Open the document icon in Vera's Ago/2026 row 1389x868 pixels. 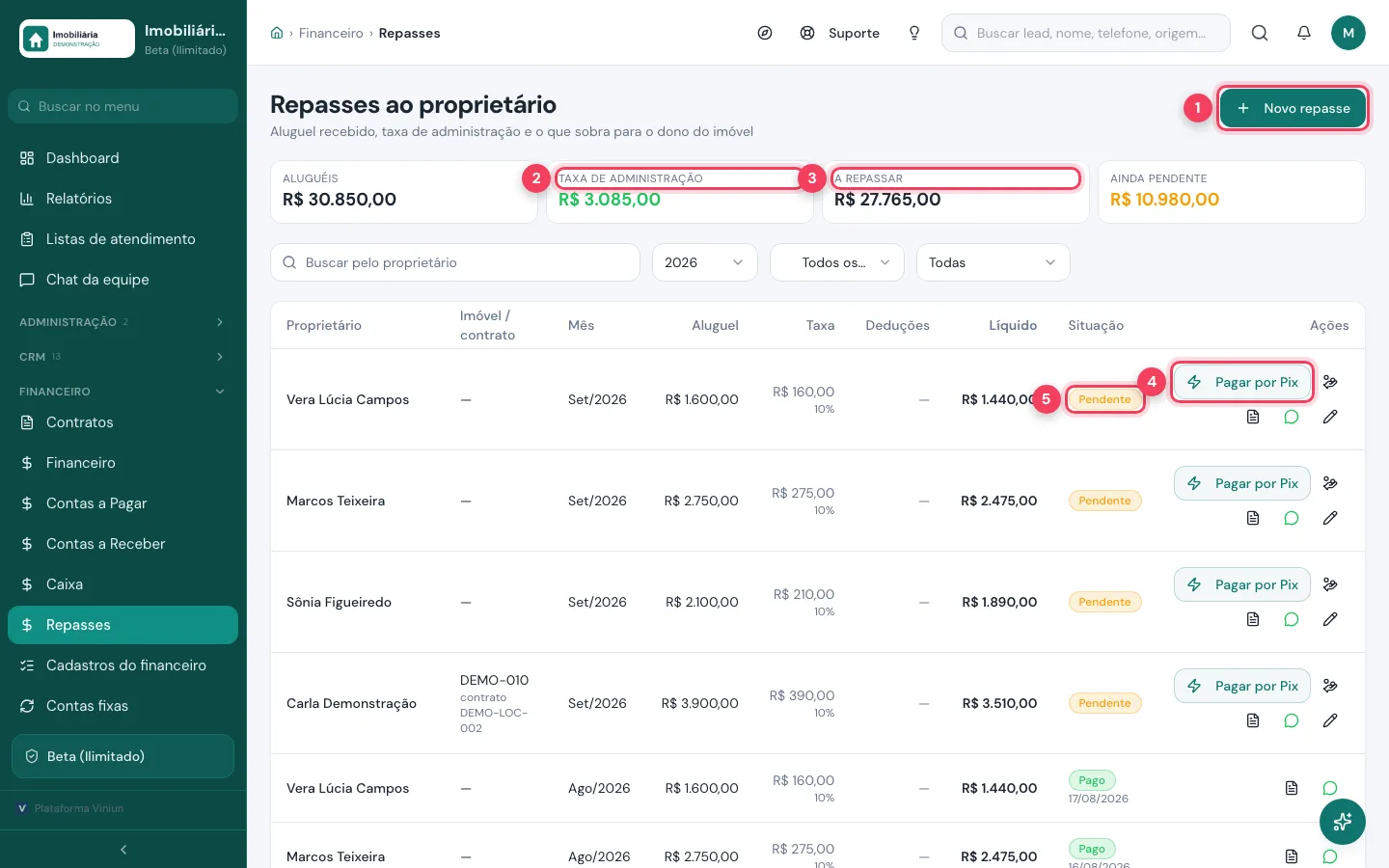pyautogui.click(x=1292, y=788)
